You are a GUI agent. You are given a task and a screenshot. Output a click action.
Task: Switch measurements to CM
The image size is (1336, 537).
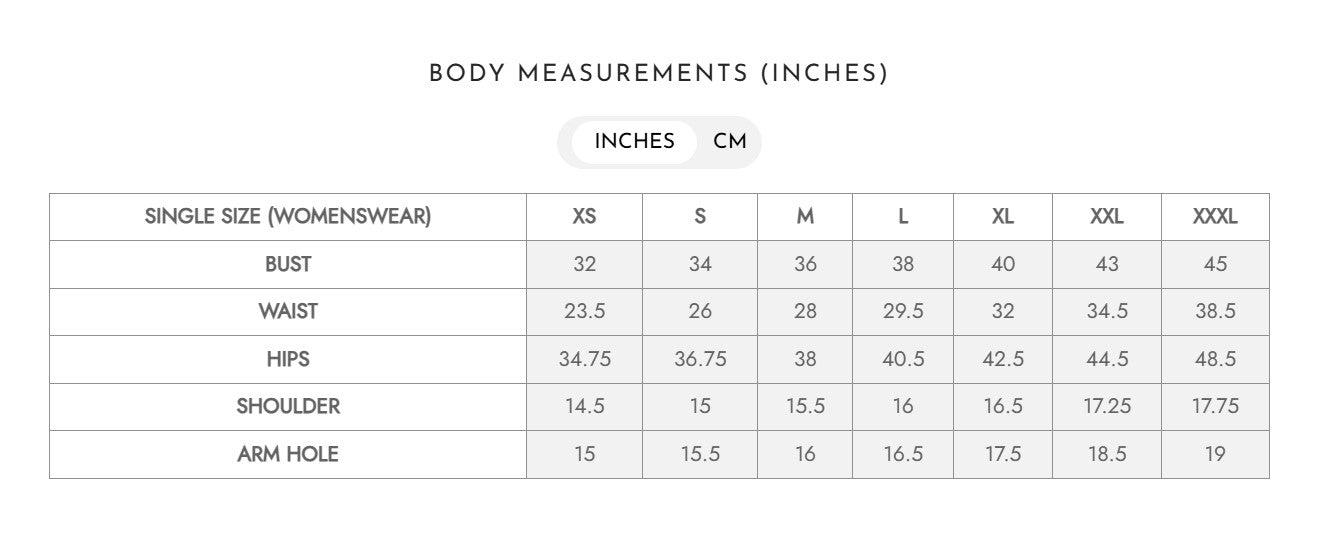[730, 142]
